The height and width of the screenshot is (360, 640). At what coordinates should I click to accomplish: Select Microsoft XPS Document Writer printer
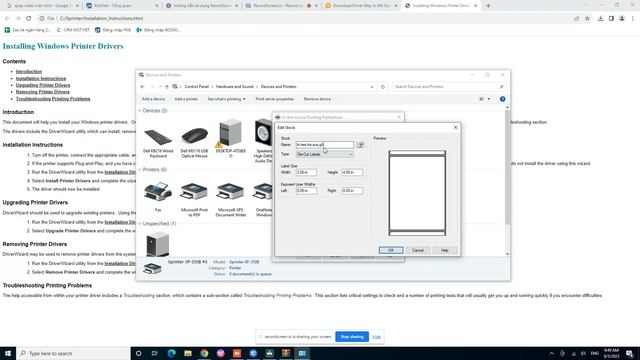[x=230, y=199]
